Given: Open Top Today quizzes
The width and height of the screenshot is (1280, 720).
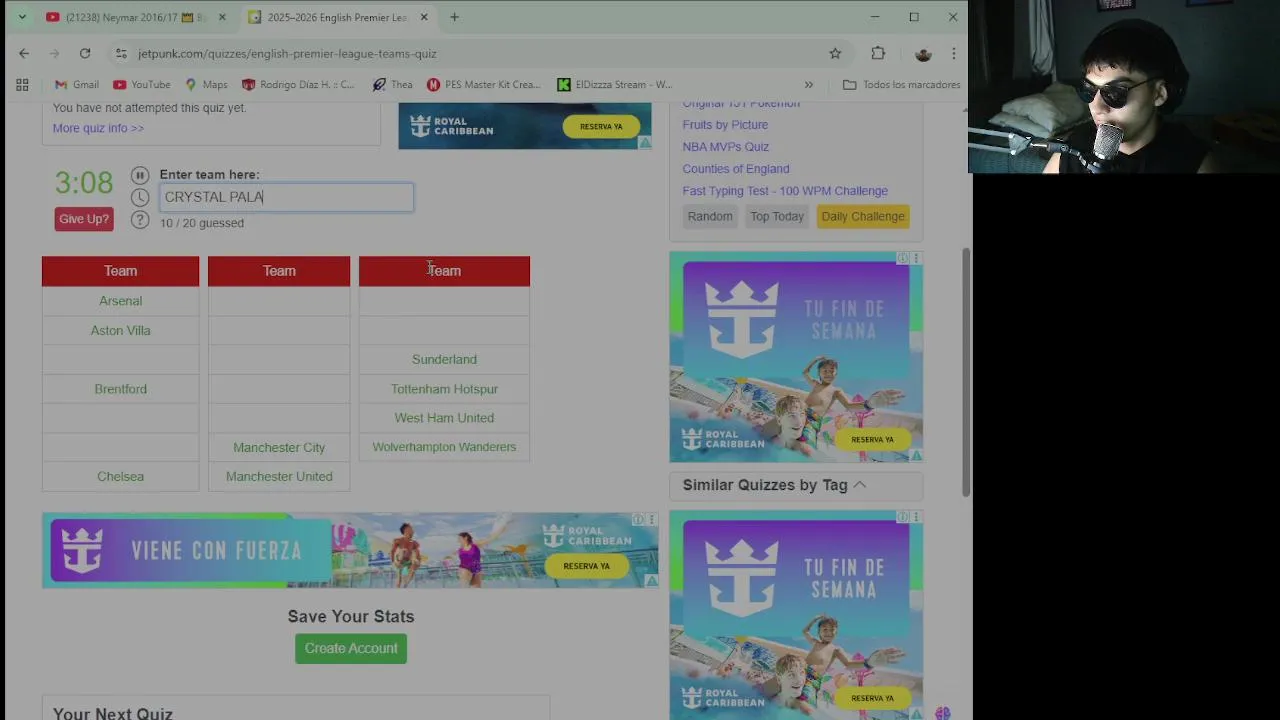Looking at the screenshot, I should [x=777, y=216].
